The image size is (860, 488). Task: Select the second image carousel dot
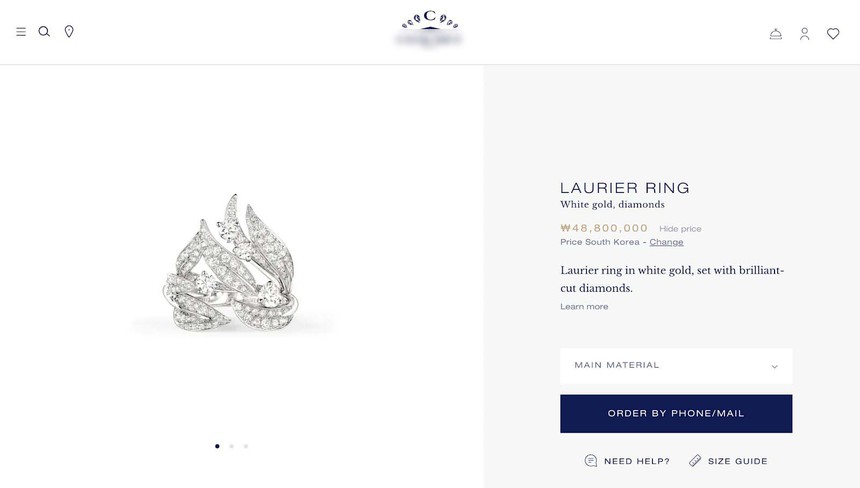tap(231, 446)
